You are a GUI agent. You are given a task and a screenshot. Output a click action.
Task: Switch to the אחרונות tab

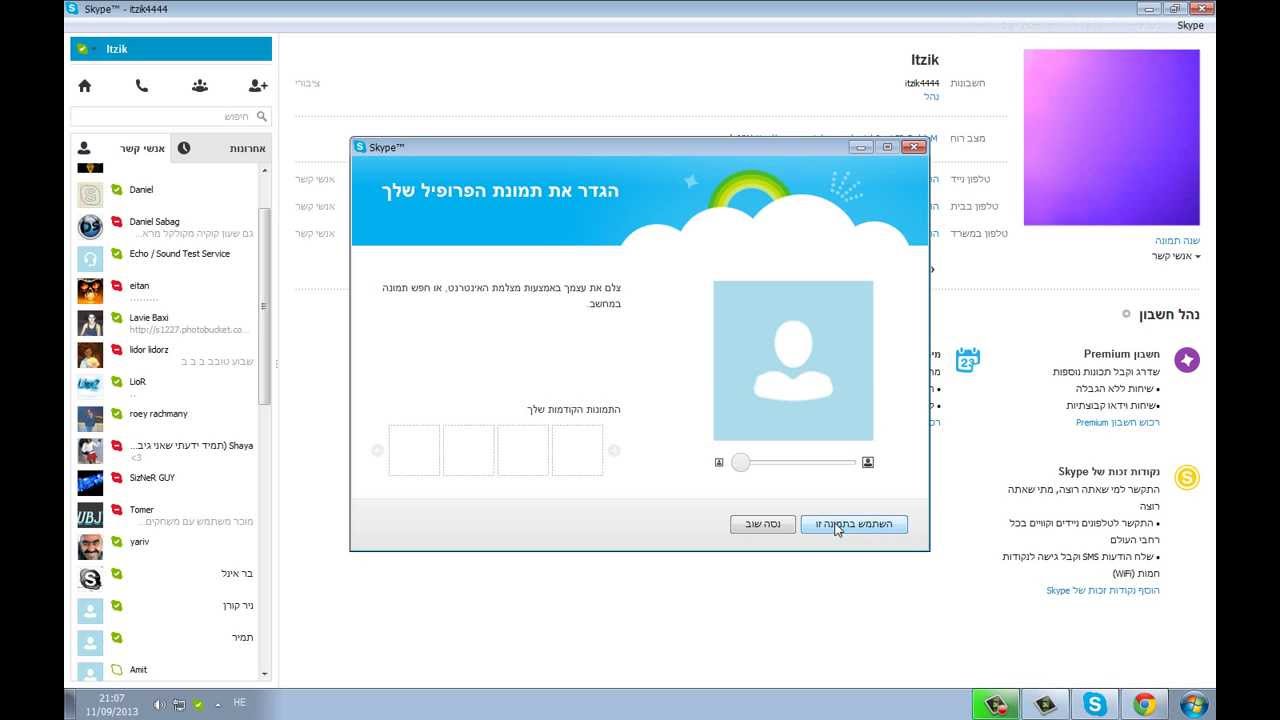pyautogui.click(x=221, y=148)
